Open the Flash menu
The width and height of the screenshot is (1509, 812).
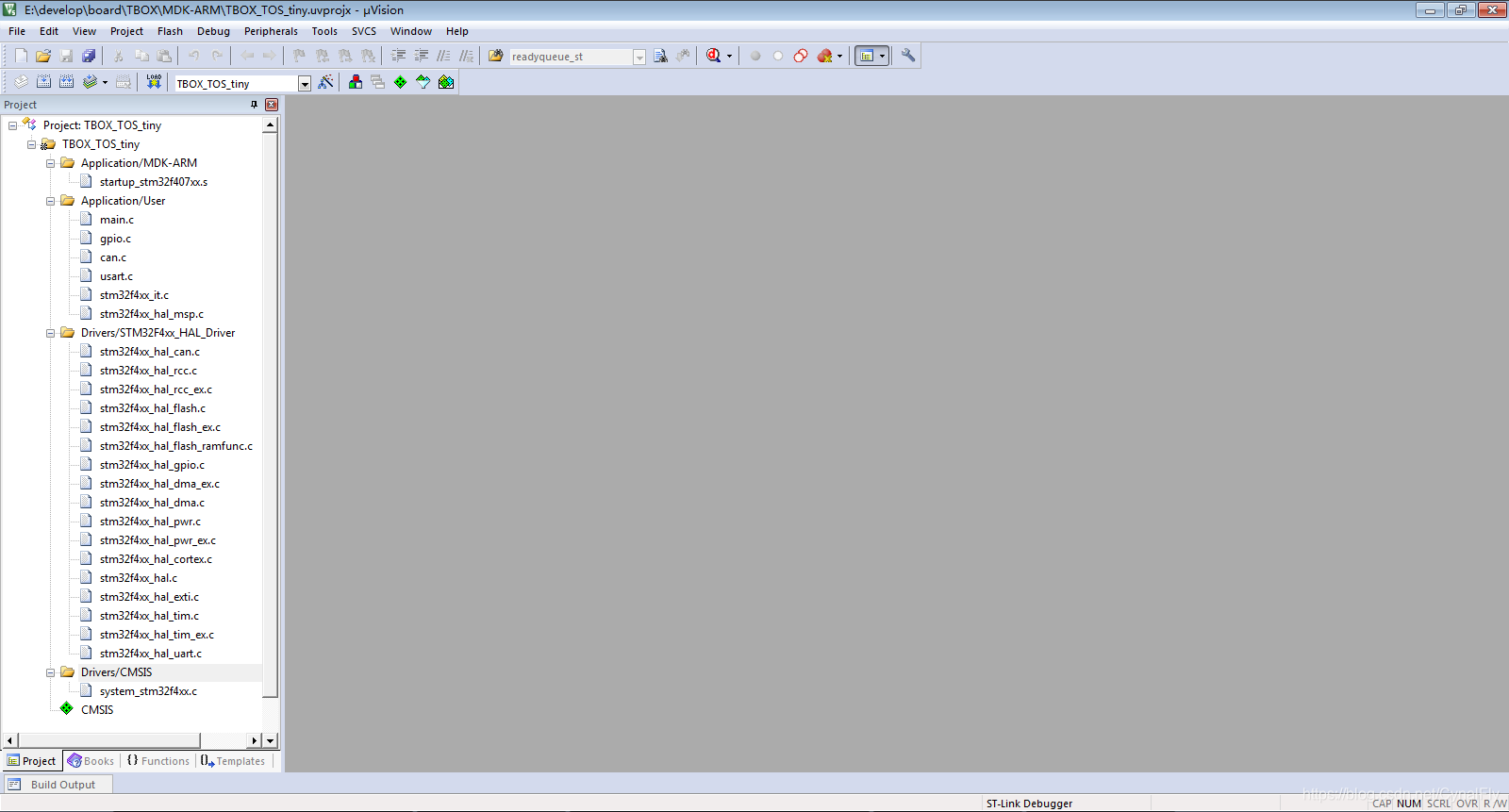pyautogui.click(x=170, y=31)
